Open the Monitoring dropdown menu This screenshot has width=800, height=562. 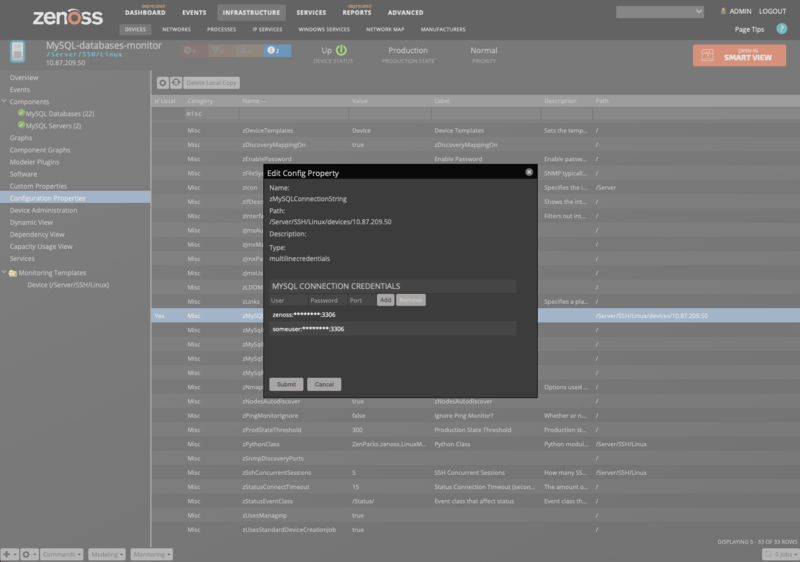click(152, 554)
